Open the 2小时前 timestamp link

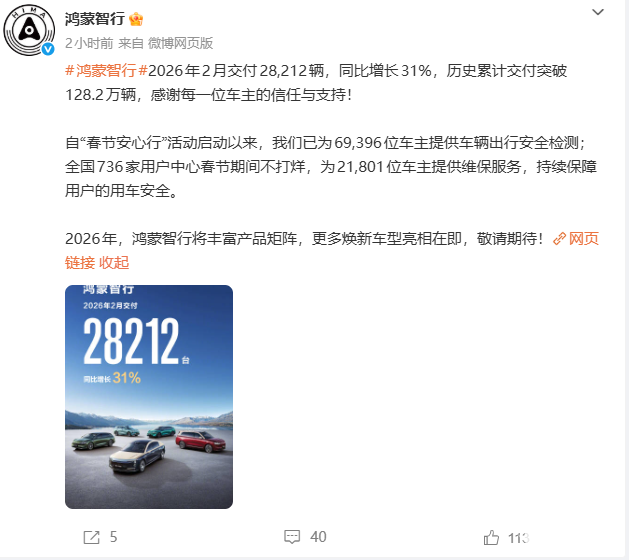89,43
